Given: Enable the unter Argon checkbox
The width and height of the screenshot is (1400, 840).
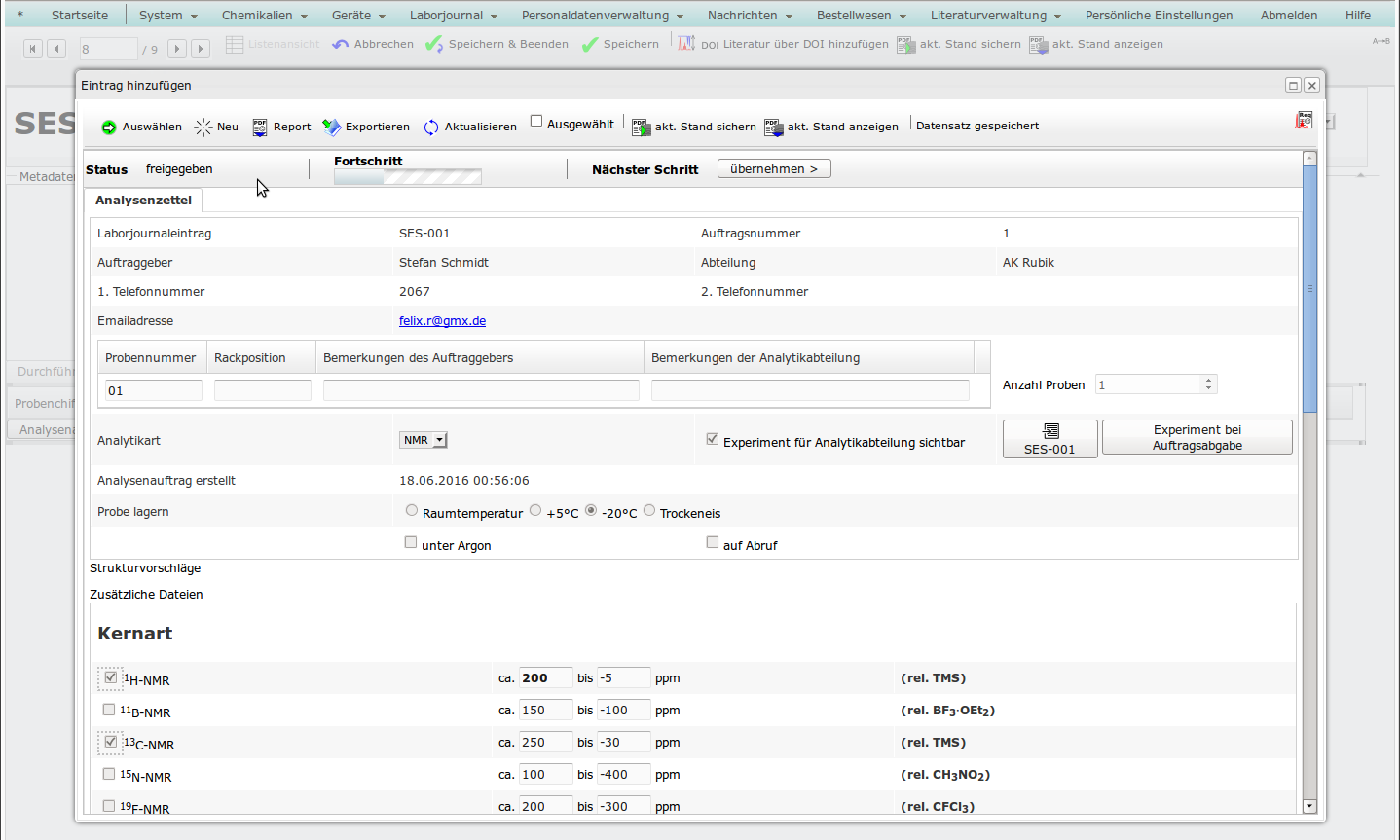Looking at the screenshot, I should (411, 542).
